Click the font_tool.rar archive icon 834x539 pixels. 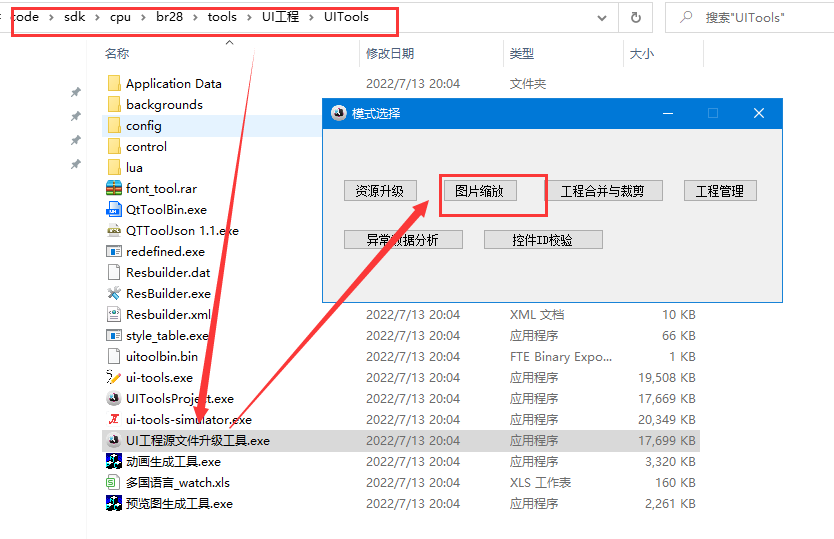coord(114,188)
